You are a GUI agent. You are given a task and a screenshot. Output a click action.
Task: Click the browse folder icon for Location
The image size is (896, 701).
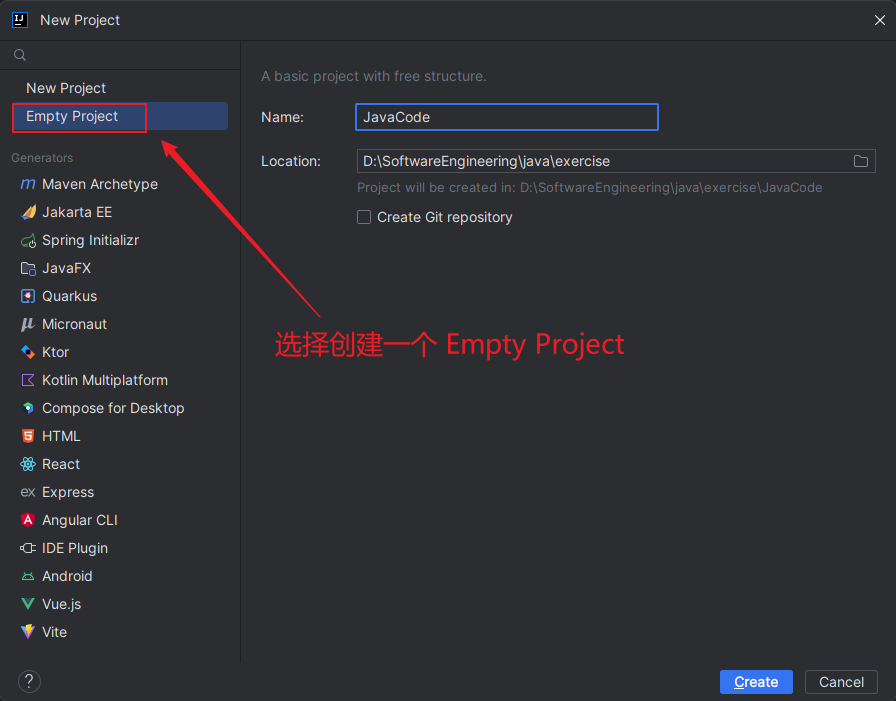pyautogui.click(x=861, y=161)
